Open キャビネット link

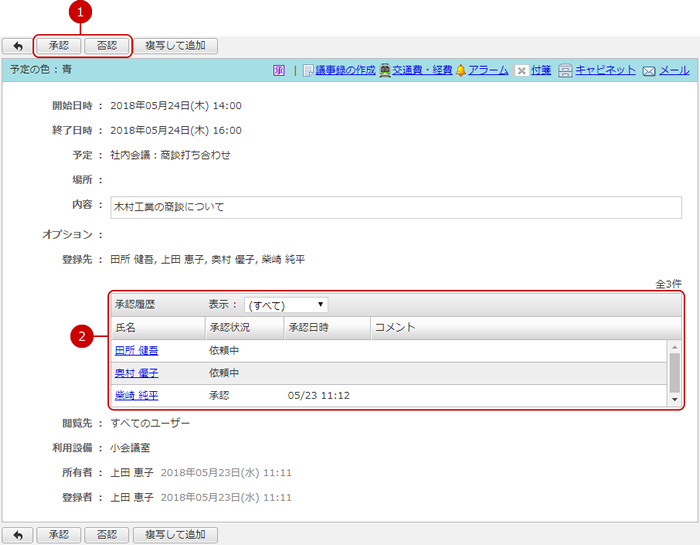[x=605, y=71]
